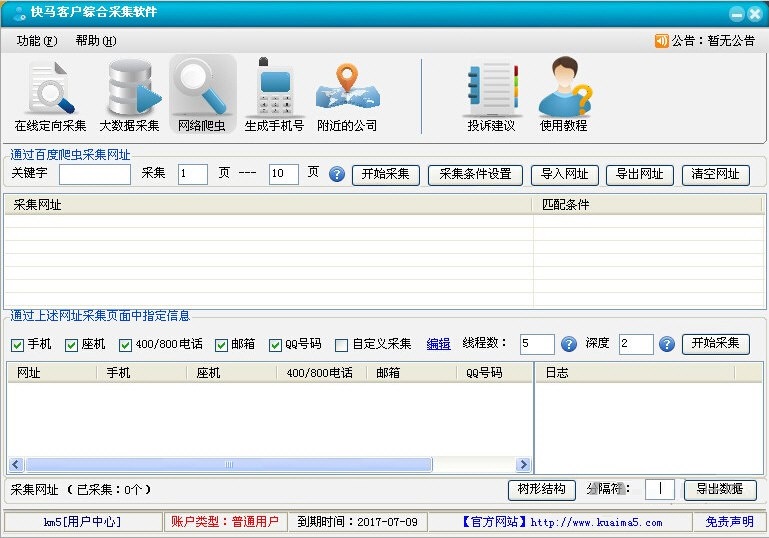769x538 pixels.
Task: Uncheck the 400/800电话 checkbox
Action: [125, 345]
